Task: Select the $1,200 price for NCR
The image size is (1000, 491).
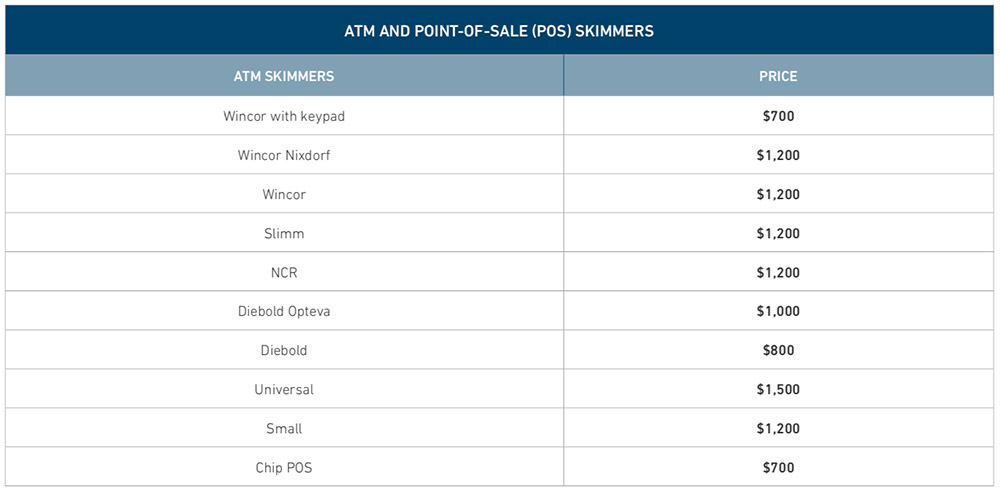Action: click(x=778, y=272)
